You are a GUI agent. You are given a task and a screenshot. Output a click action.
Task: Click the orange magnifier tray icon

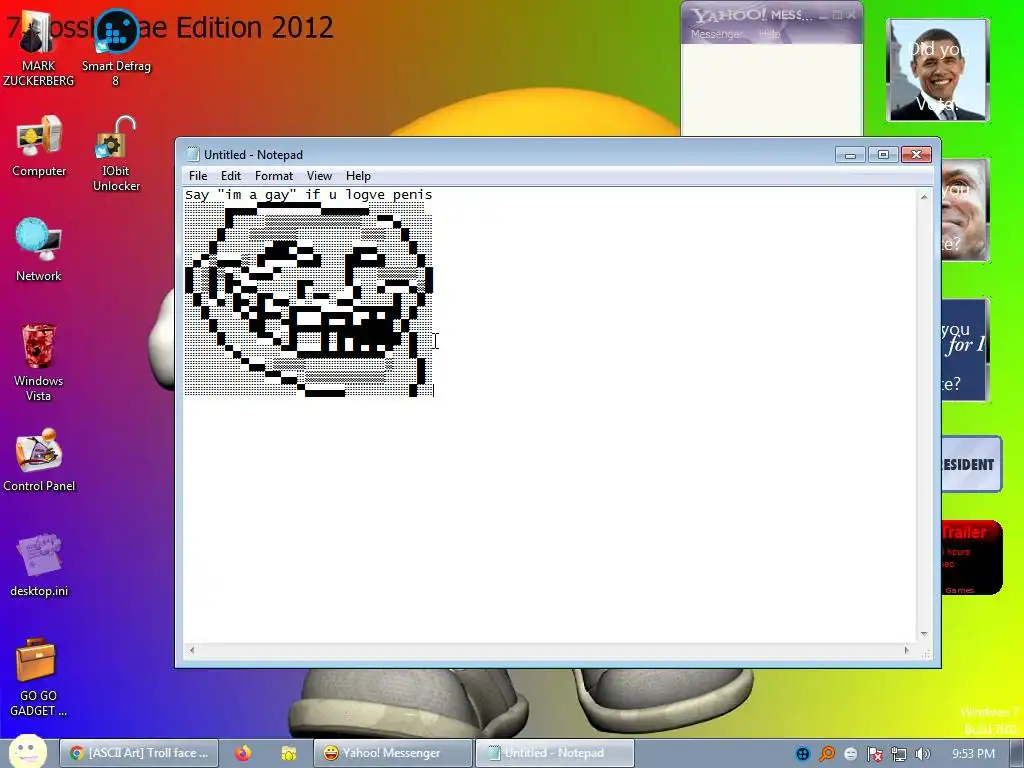coord(827,754)
